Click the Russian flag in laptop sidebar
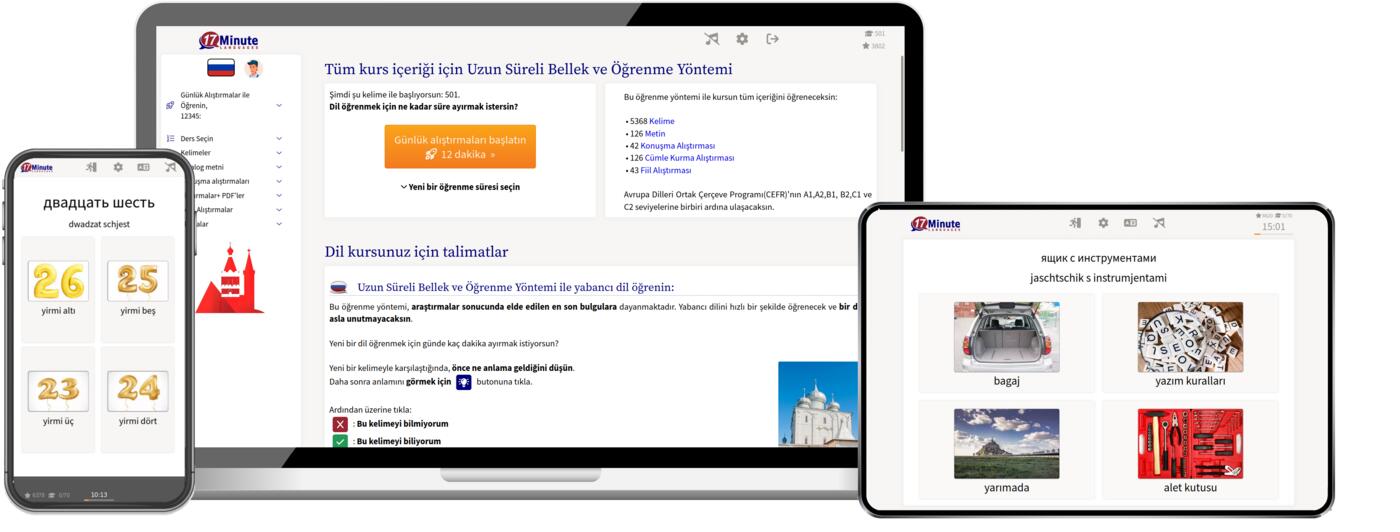Viewport: 1400px width, 532px height. tap(221, 68)
